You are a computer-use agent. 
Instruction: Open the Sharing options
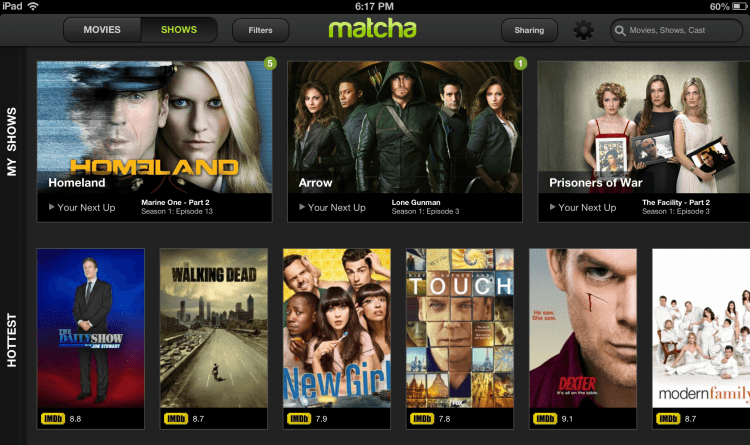(x=529, y=30)
